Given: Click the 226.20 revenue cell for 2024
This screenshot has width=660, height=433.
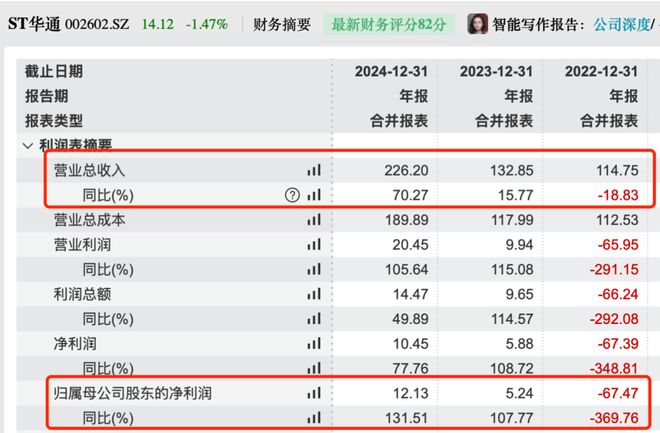Looking at the screenshot, I should pyautogui.click(x=406, y=170).
